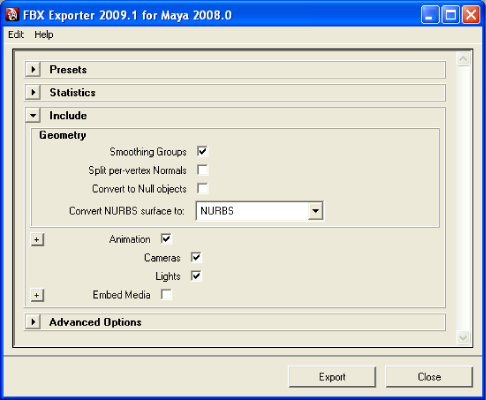Open the Help menu
Viewport: 486px width, 400px height.
coord(44,35)
